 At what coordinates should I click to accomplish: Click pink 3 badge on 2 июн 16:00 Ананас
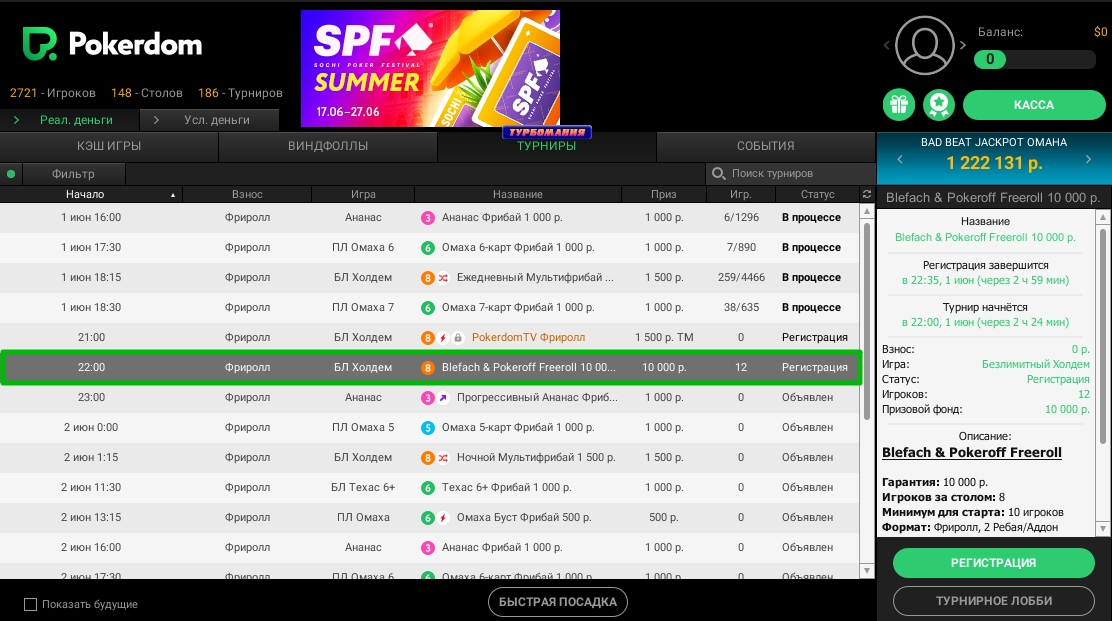428,548
